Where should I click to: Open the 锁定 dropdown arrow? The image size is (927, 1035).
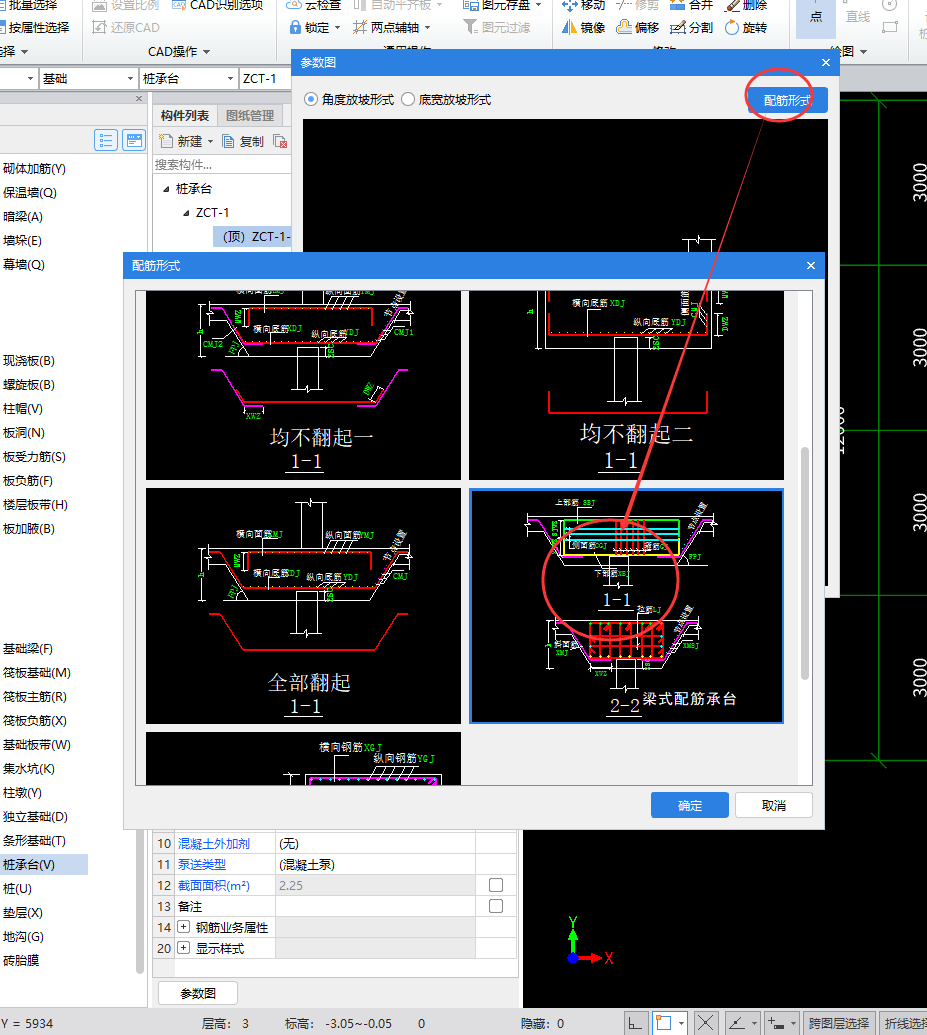click(337, 28)
